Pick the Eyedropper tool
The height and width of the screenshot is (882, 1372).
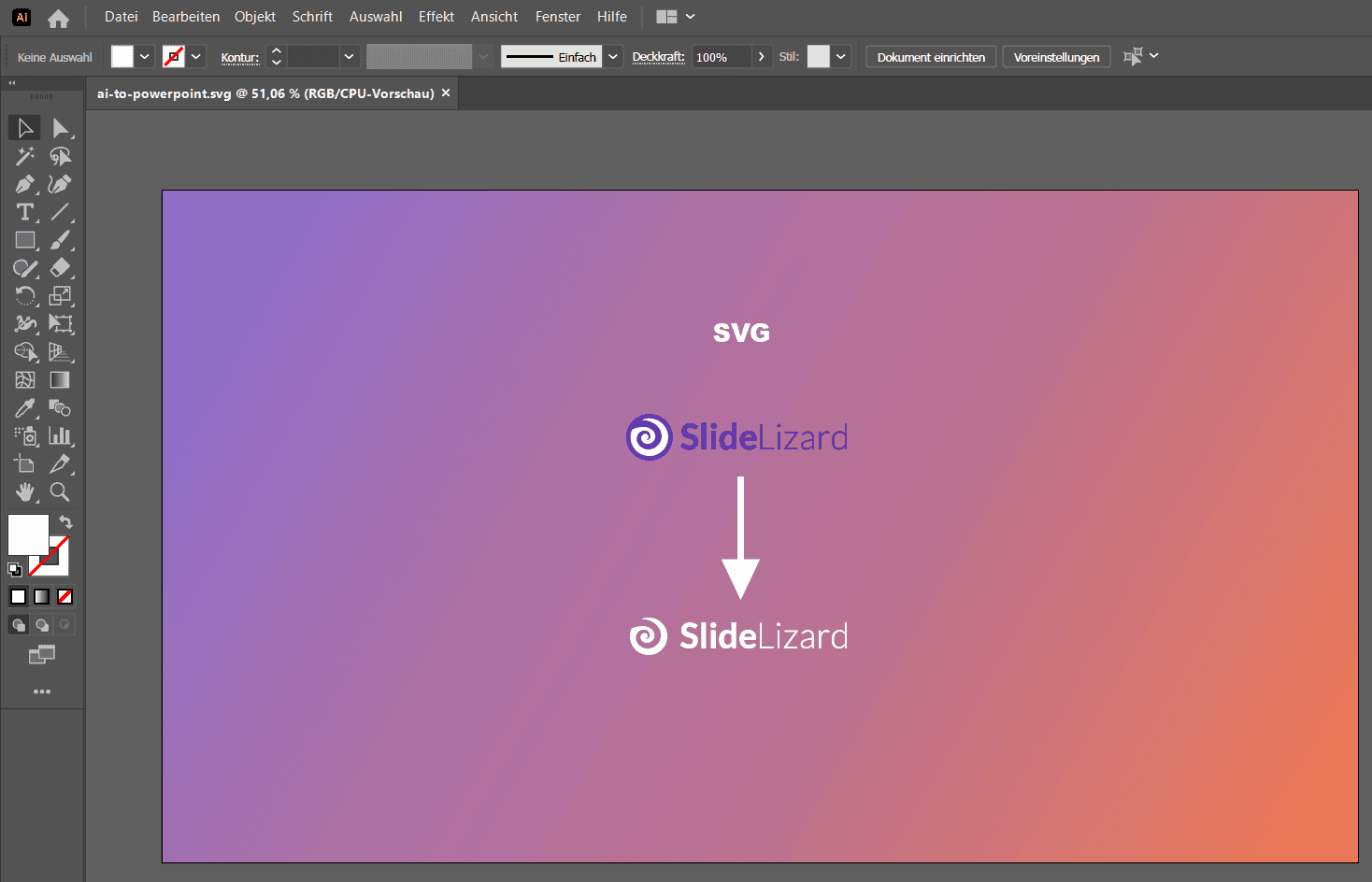click(x=24, y=408)
